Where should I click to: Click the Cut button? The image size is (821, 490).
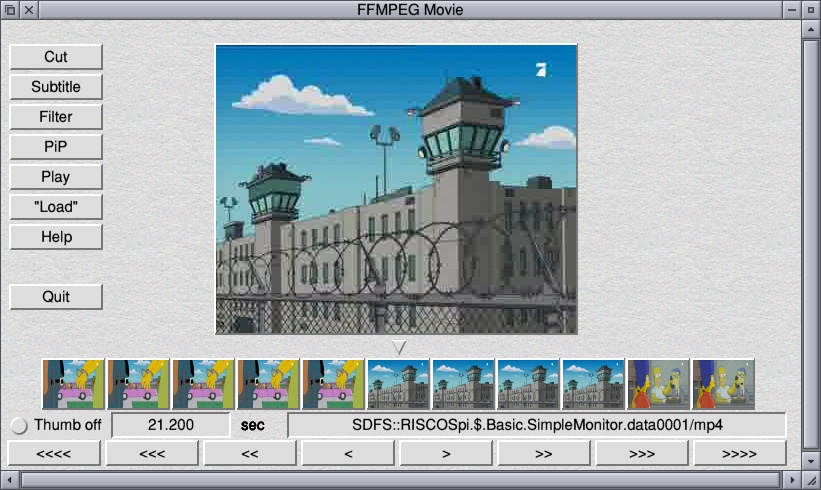tap(56, 57)
